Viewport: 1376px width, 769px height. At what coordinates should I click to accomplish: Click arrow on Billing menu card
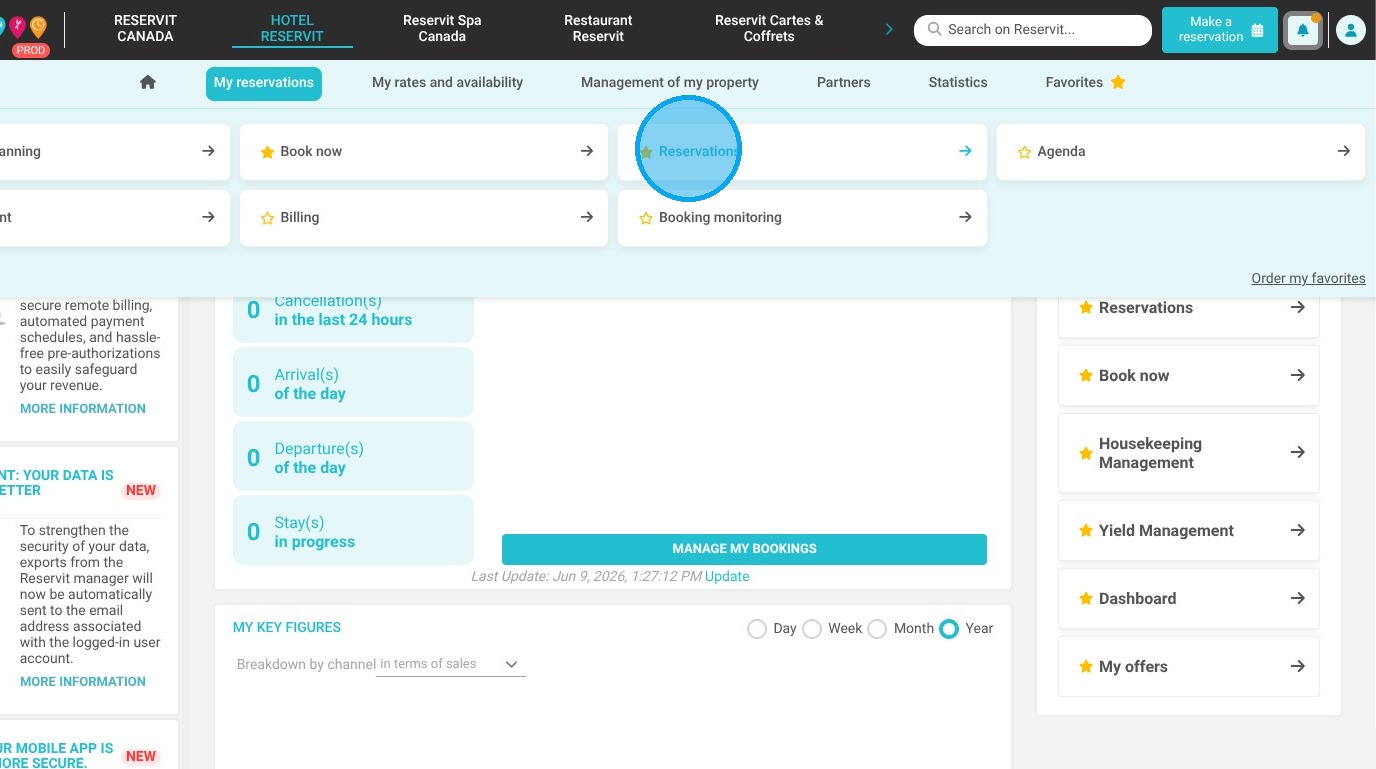[x=587, y=217]
